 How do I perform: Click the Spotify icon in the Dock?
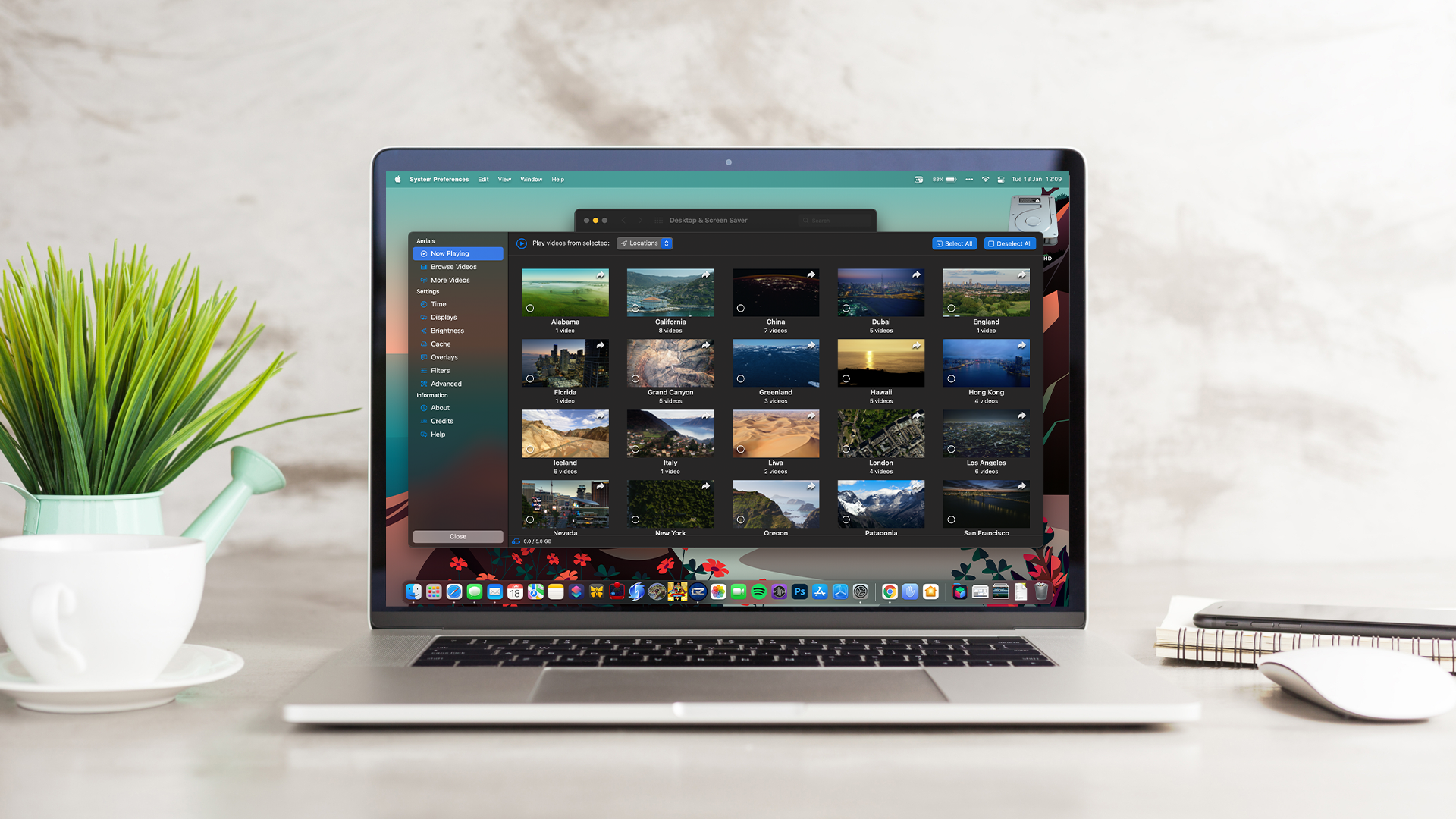pyautogui.click(x=758, y=592)
